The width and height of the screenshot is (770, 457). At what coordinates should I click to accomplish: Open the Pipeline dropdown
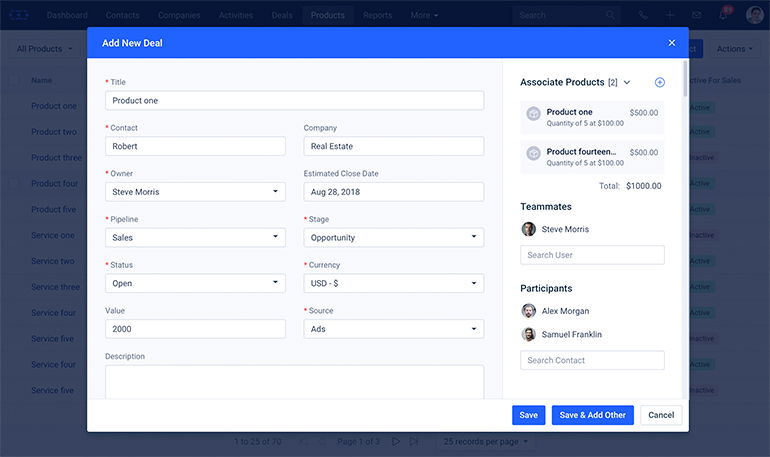click(195, 238)
